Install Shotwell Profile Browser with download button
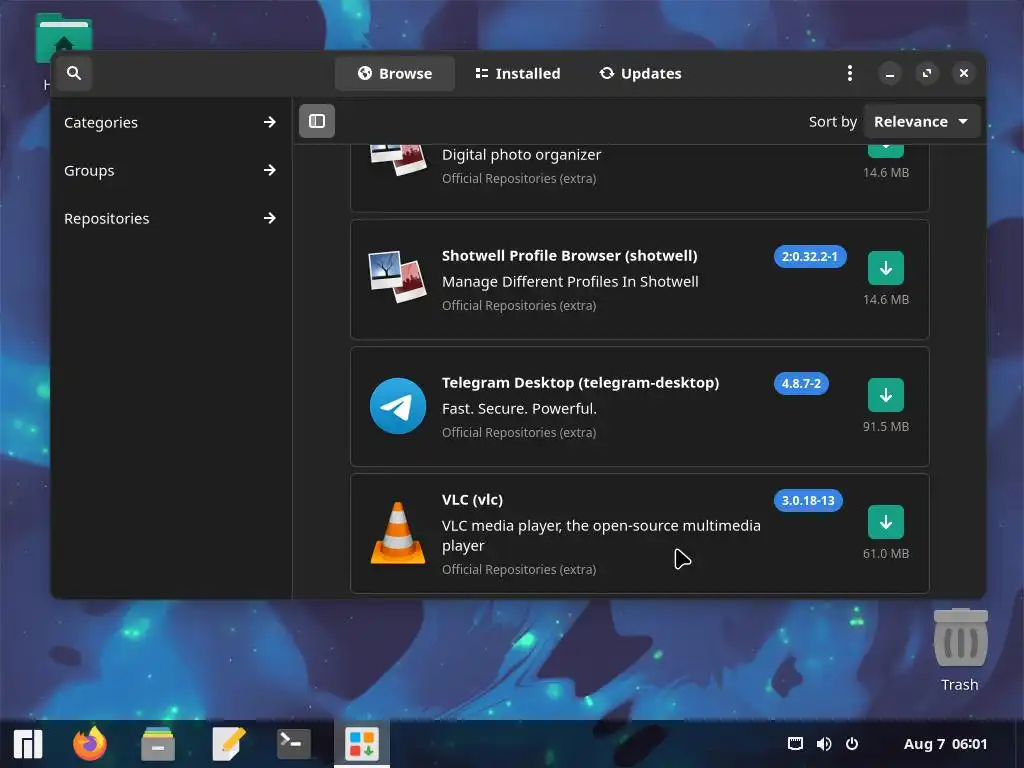The height and width of the screenshot is (768, 1024). tap(886, 268)
